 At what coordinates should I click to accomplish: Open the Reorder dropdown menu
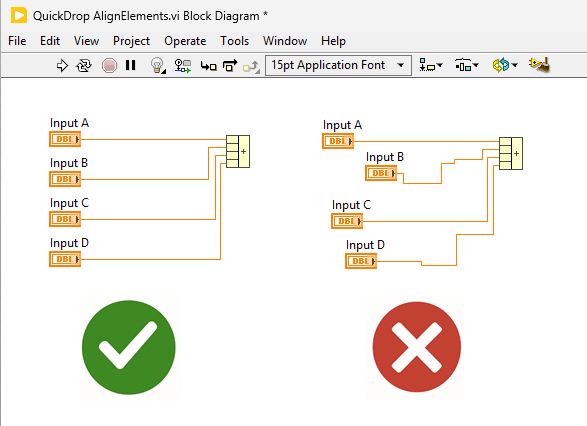pos(505,65)
